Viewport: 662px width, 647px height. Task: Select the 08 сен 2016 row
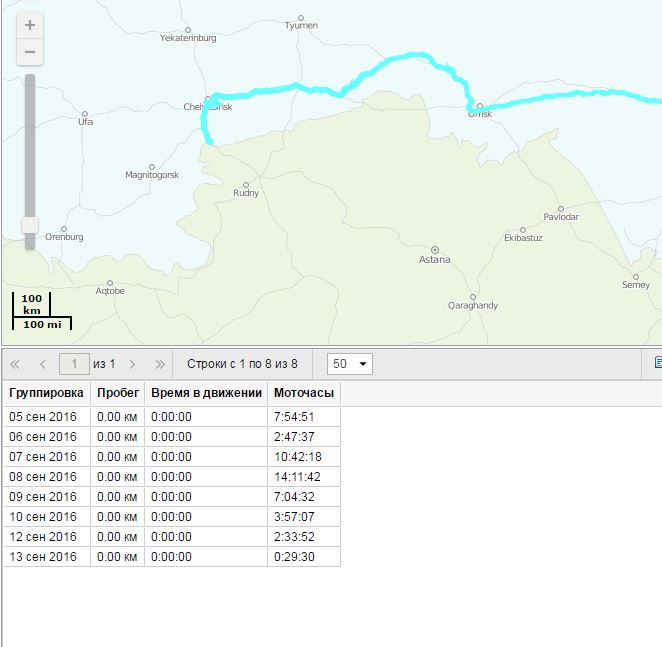[x=43, y=477]
